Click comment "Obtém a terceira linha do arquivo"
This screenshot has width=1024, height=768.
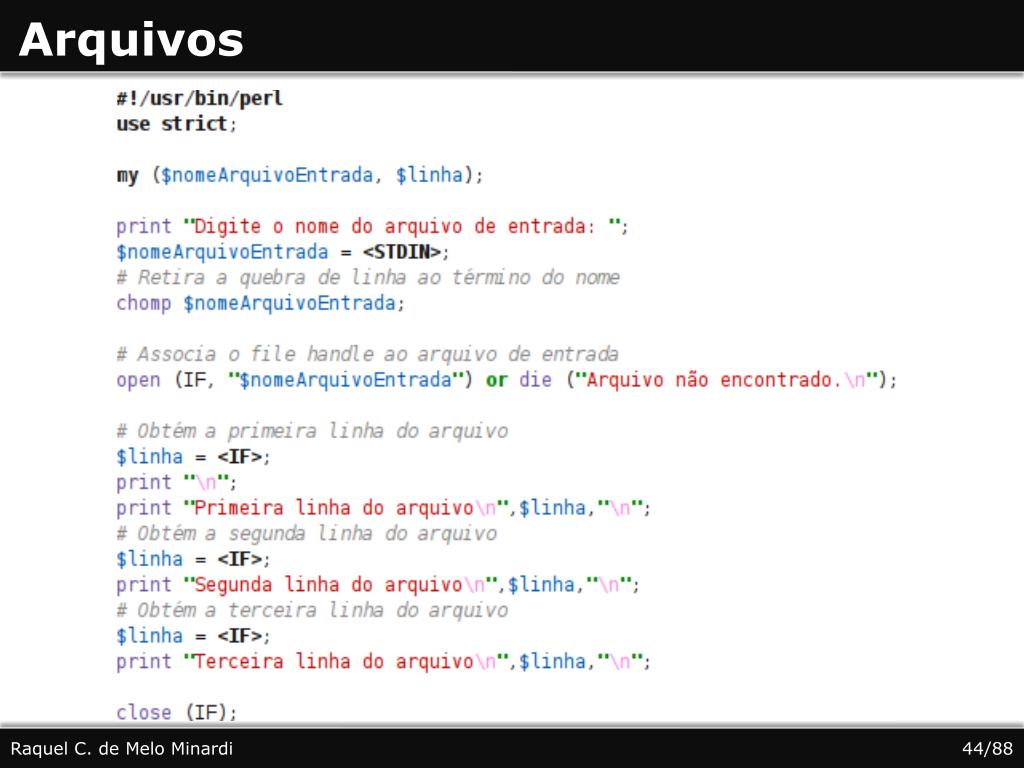(x=312, y=611)
